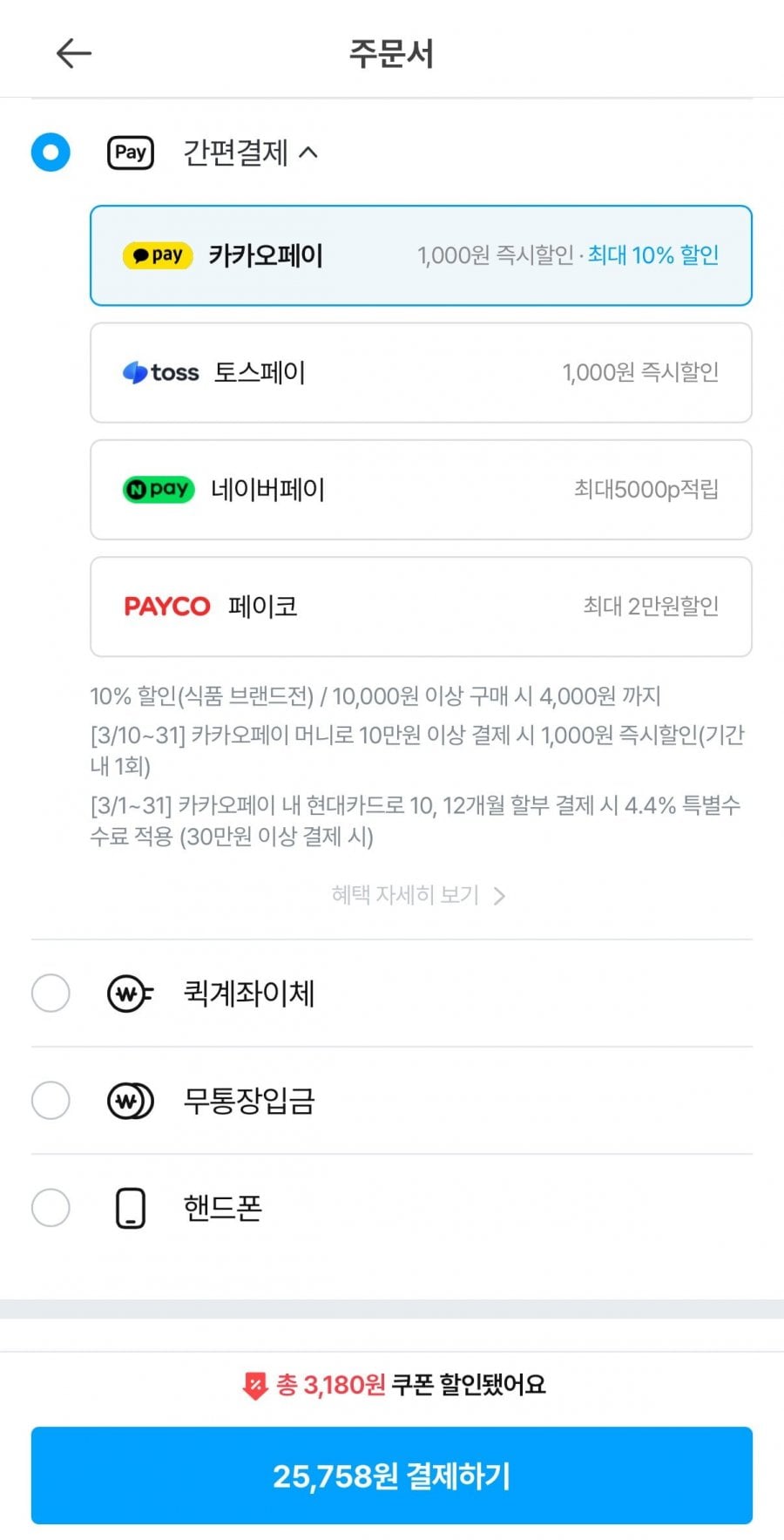Screen dimensions: 784x1540
Task: Choose the 무통장입금 radio button
Action: pyautogui.click(x=51, y=1101)
